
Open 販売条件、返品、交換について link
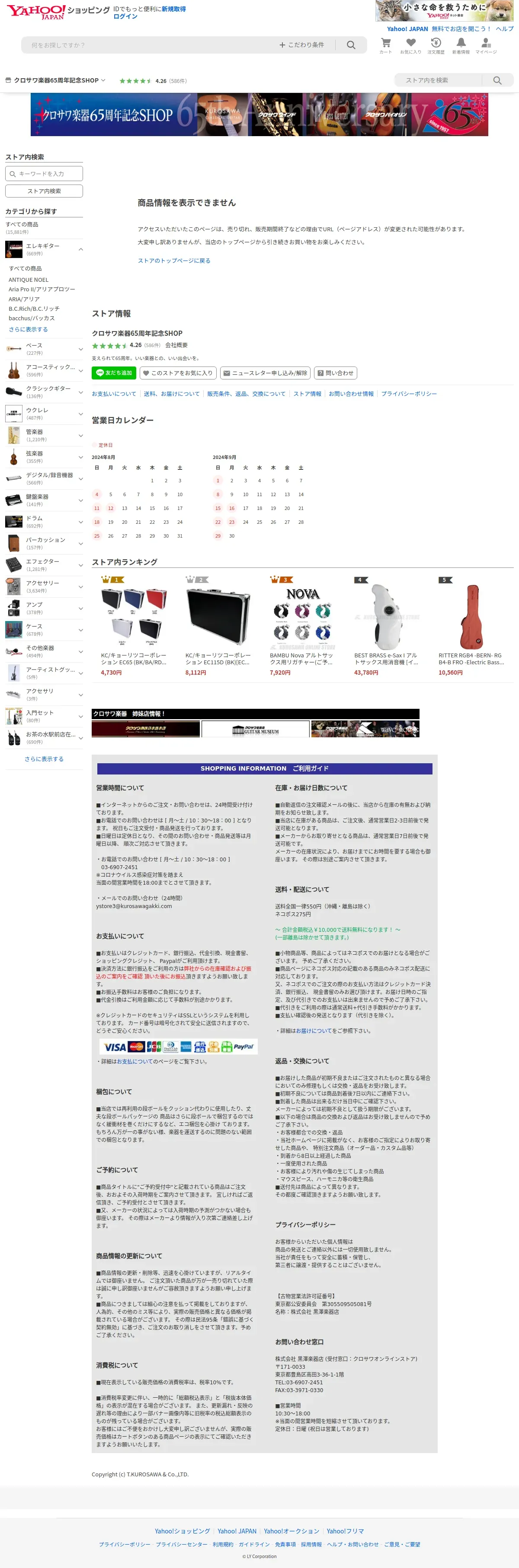point(246,394)
